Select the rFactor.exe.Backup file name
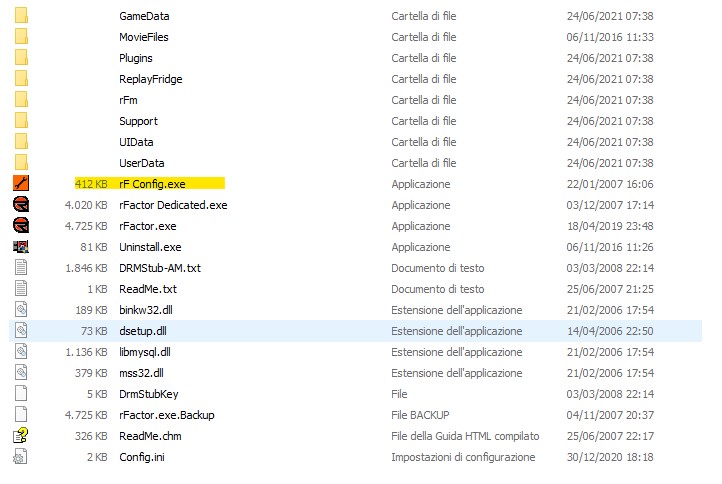 tap(167, 415)
